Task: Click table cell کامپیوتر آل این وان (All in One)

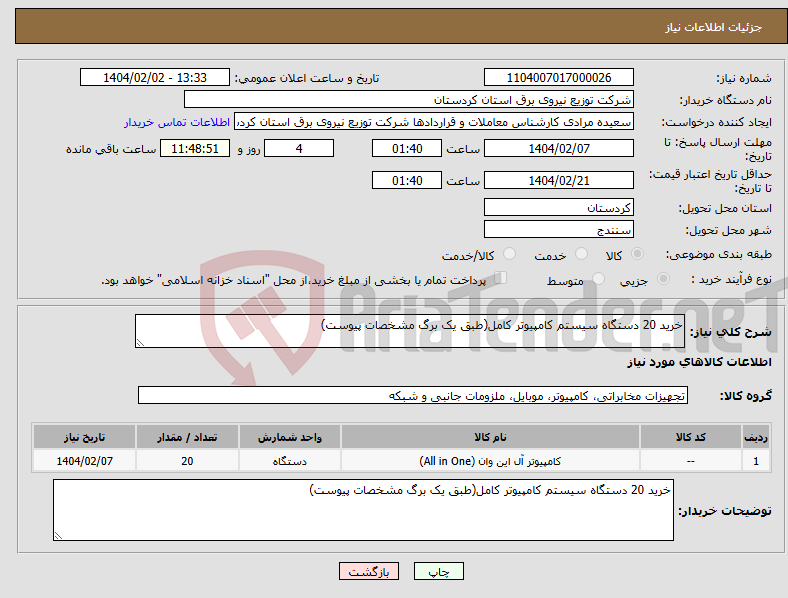Action: [490, 461]
